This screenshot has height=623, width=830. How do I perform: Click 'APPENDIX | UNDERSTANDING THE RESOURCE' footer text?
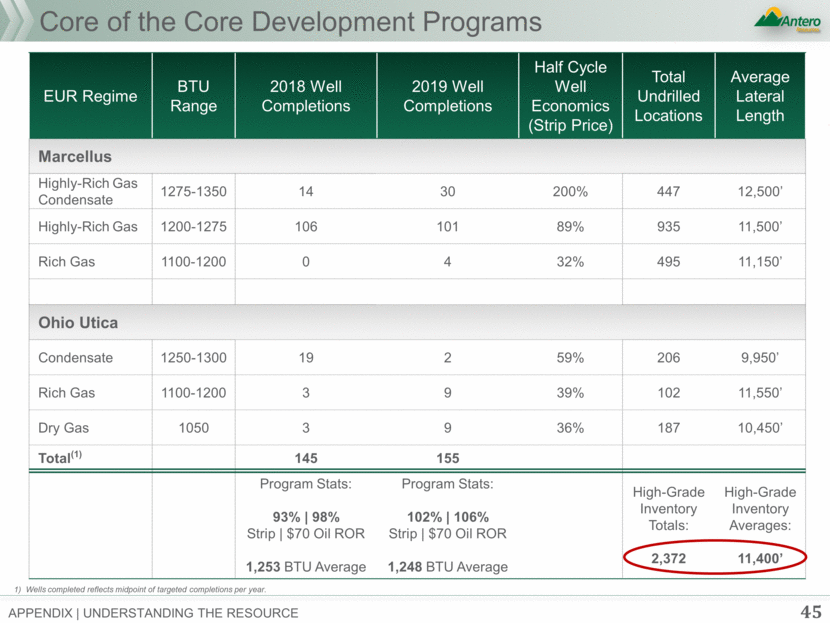[x=154, y=613]
